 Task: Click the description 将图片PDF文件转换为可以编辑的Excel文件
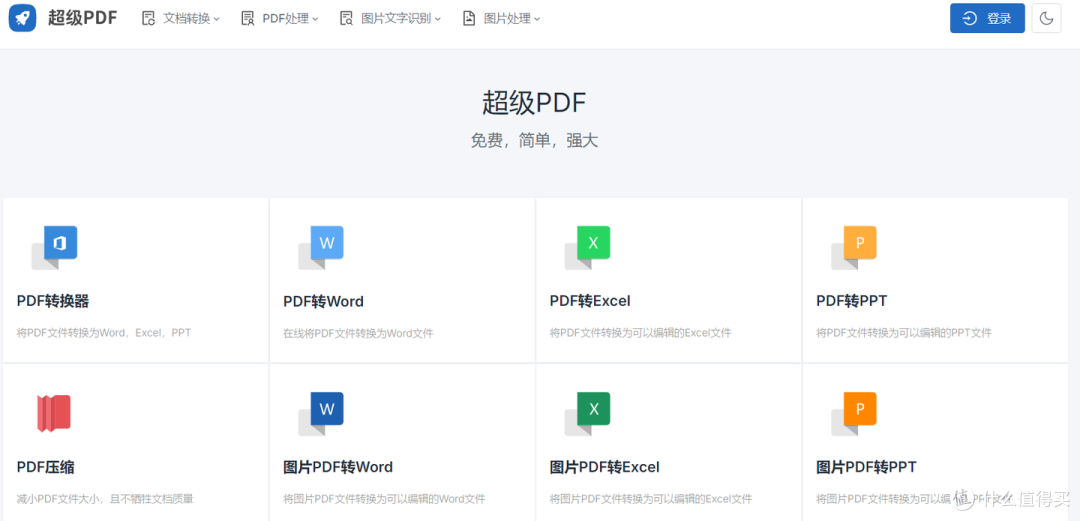pos(651,499)
